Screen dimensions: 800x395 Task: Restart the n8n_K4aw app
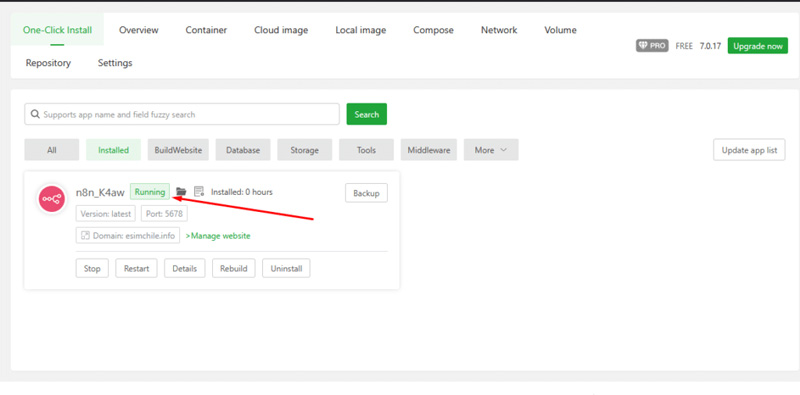(136, 268)
